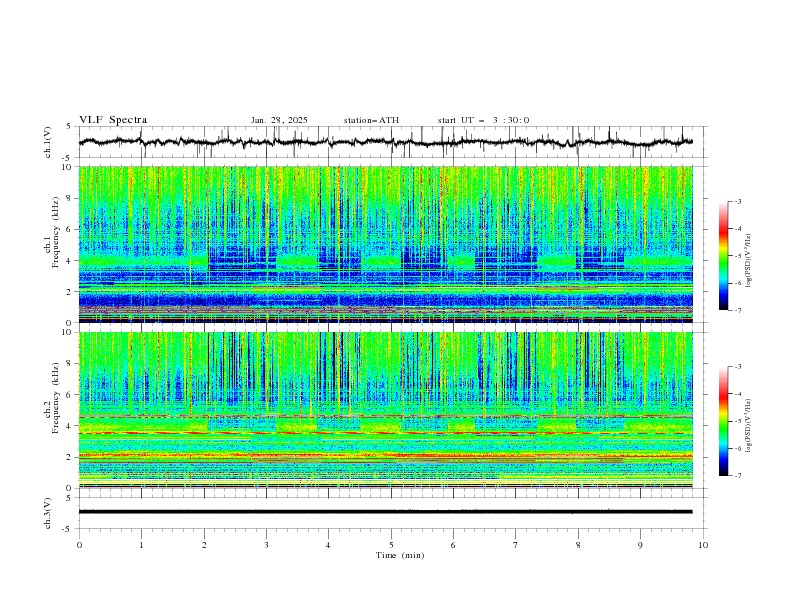This screenshot has height=612, width=792.
Task: Click the "Time (min)" x-axis label
Action: tap(400, 555)
